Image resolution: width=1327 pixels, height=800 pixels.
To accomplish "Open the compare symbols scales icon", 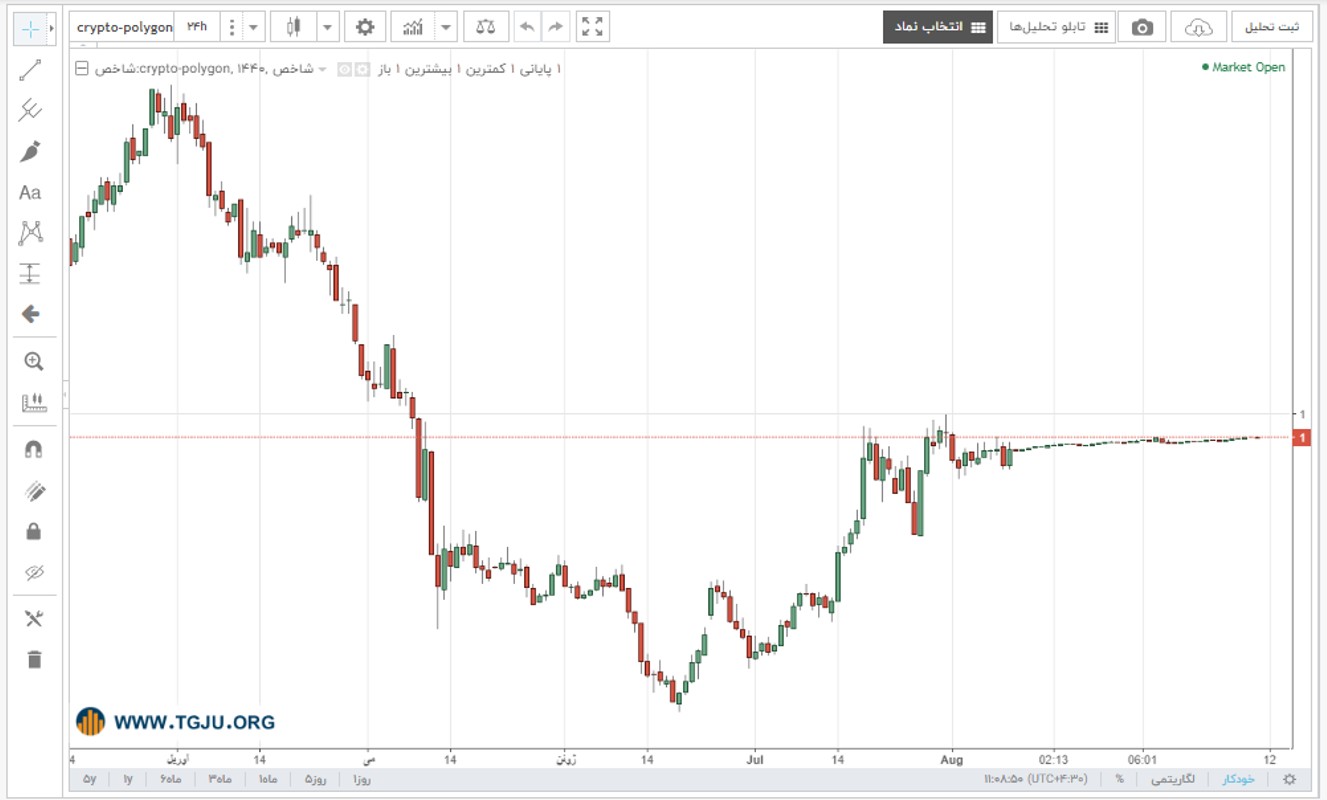I will tap(485, 27).
